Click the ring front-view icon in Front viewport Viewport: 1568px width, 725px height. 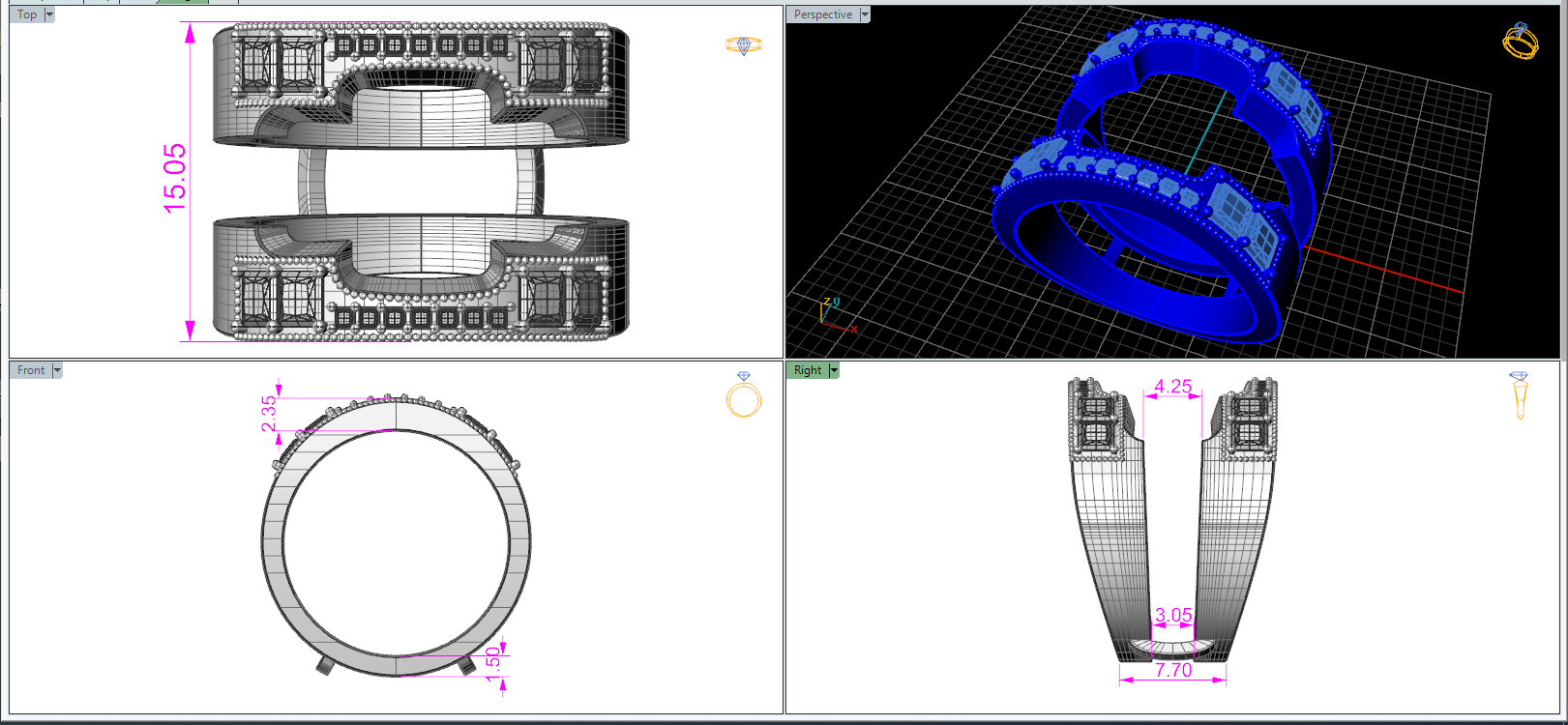[x=744, y=394]
